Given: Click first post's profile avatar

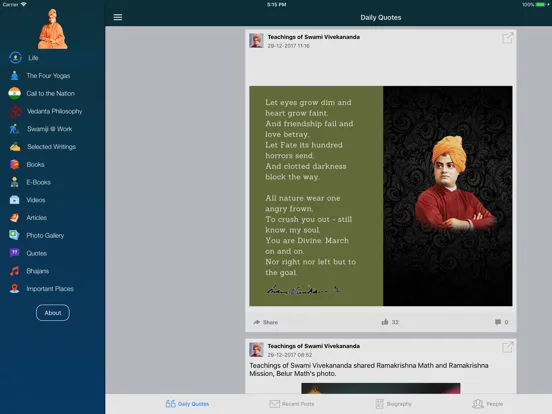Looking at the screenshot, I should [256, 40].
